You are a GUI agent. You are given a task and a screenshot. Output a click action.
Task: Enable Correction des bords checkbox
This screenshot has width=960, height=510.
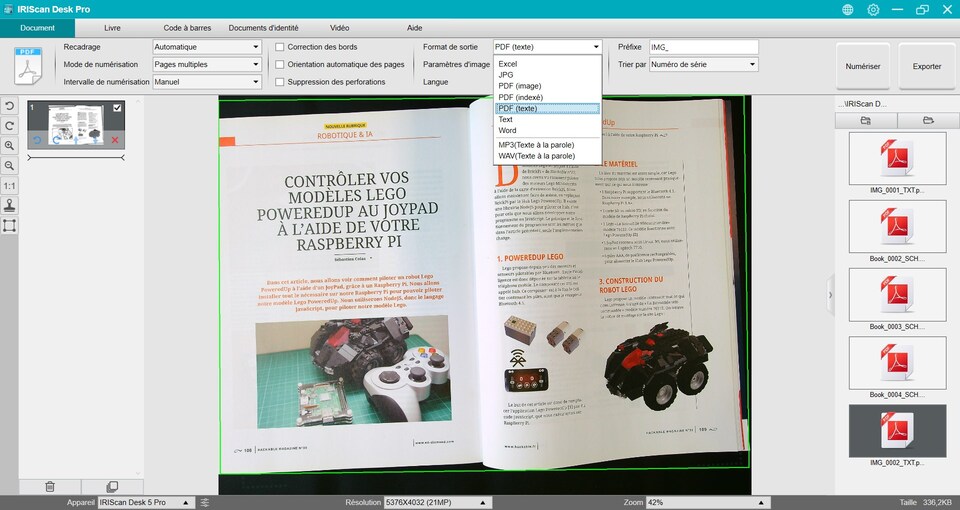coord(279,47)
